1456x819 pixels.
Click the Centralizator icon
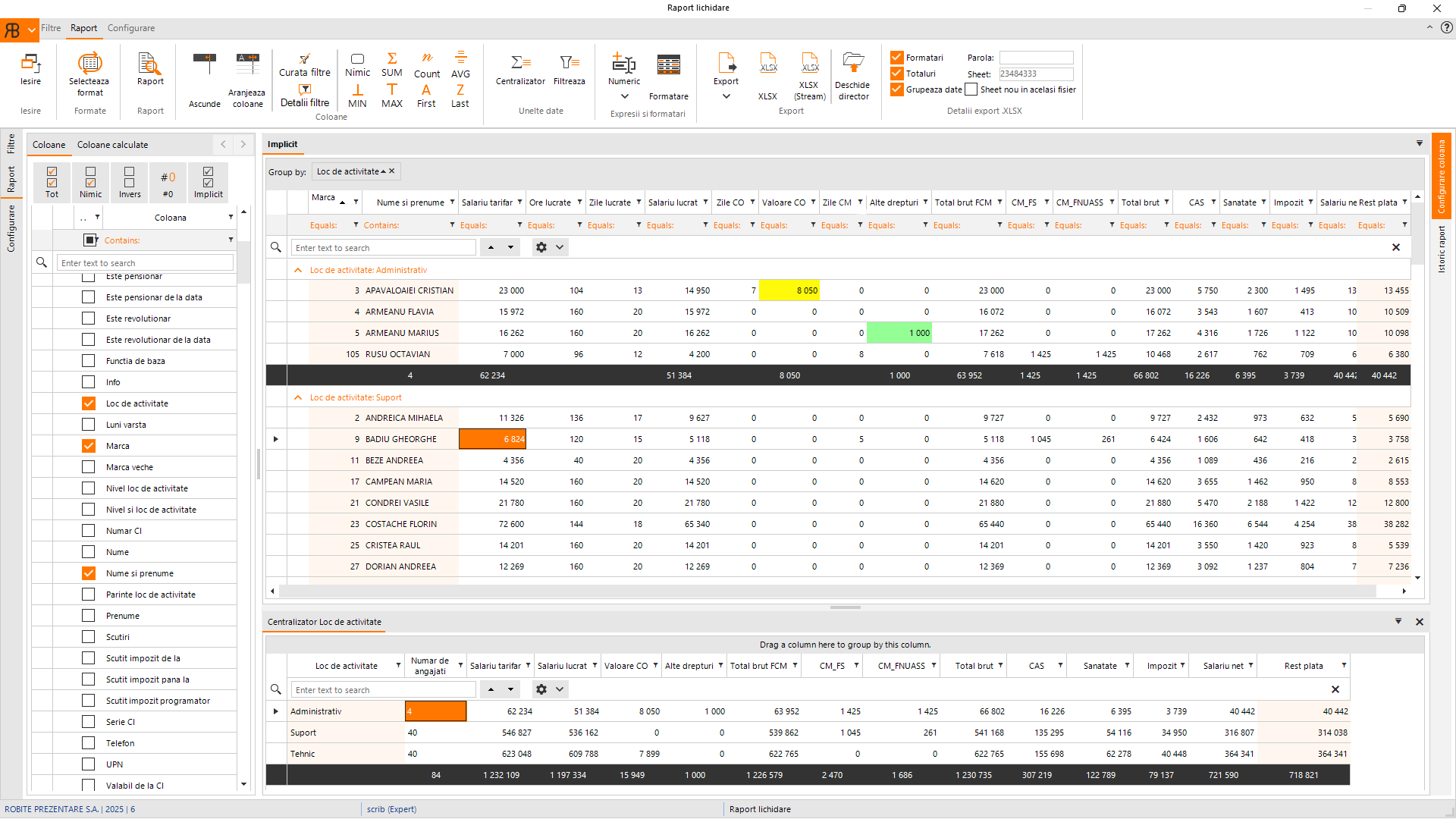[x=520, y=69]
